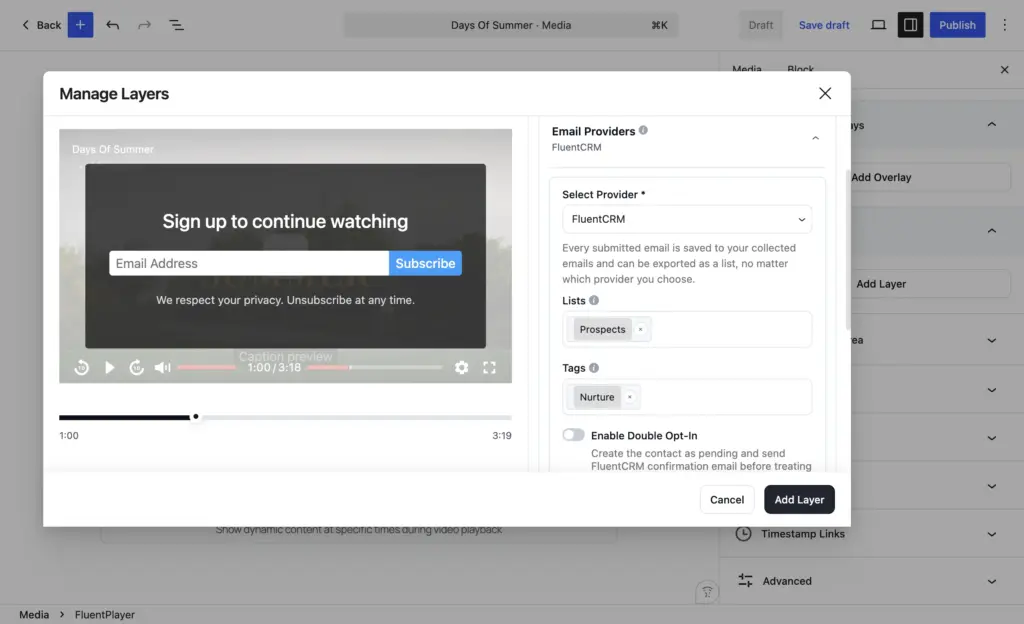Open the document overview list view

pyautogui.click(x=176, y=25)
